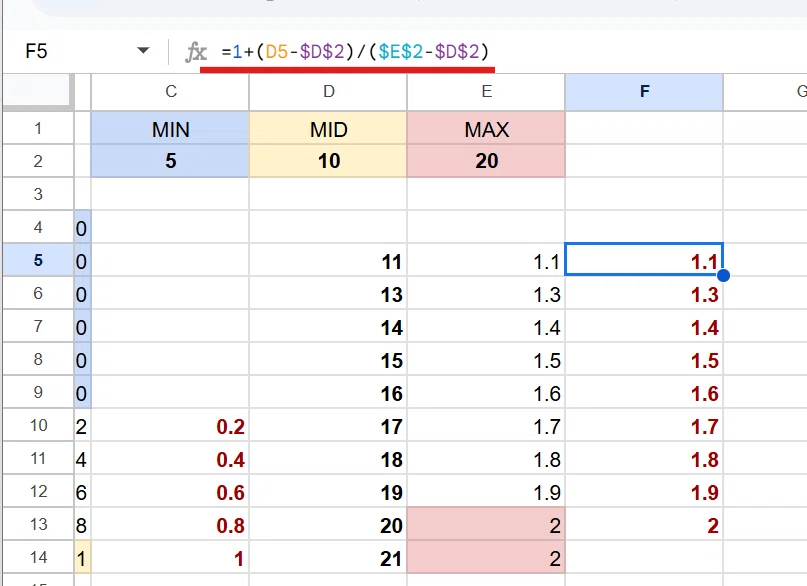
Task: Select the pink cell E14 showing 2
Action: [486, 557]
